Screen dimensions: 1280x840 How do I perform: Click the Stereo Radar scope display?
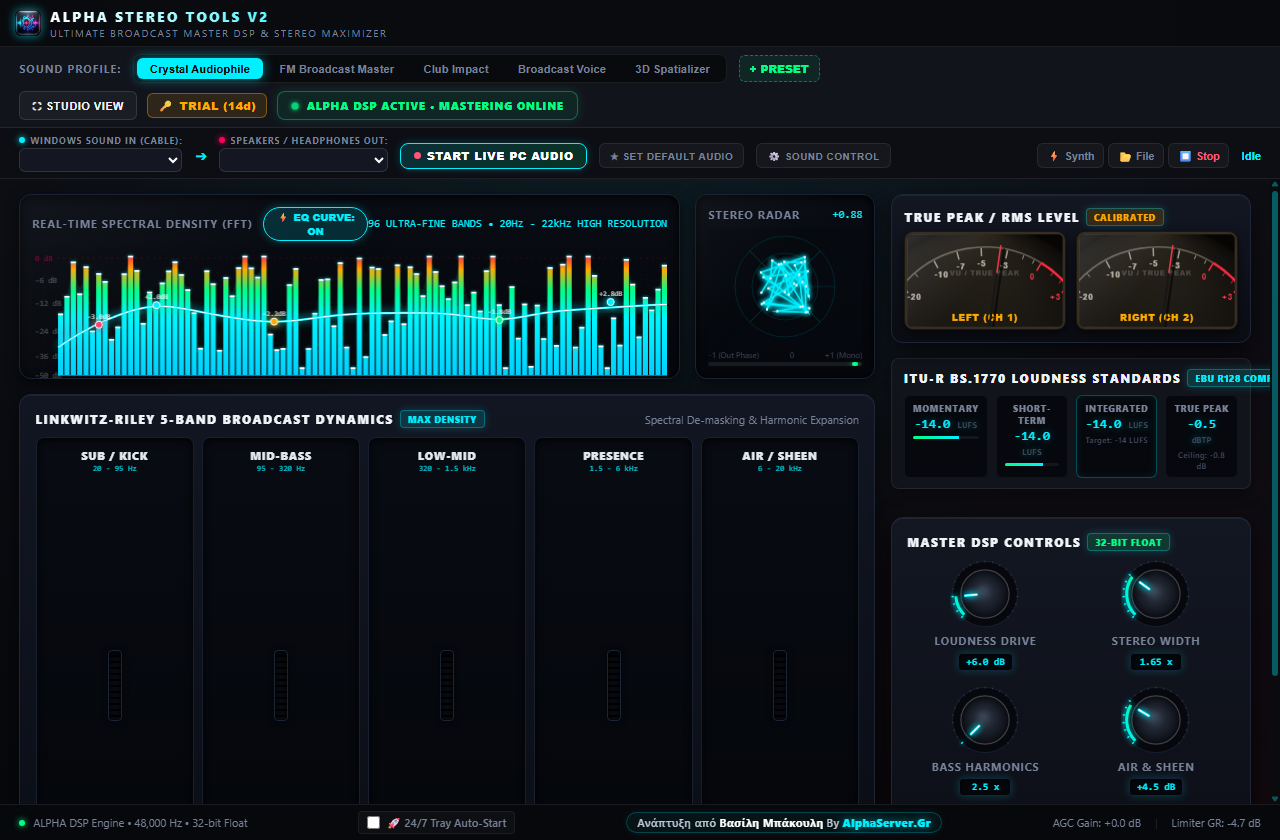pos(784,287)
